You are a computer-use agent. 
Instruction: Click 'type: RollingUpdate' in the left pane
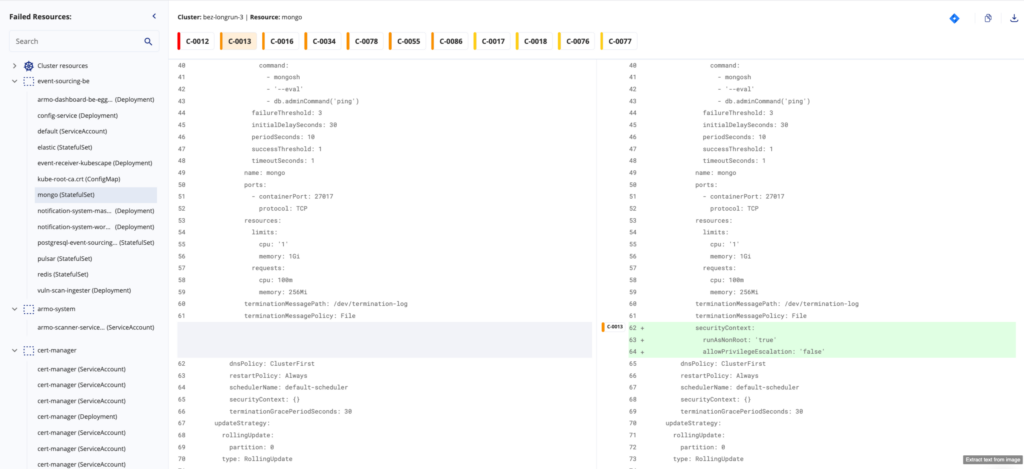pyautogui.click(x=257, y=459)
